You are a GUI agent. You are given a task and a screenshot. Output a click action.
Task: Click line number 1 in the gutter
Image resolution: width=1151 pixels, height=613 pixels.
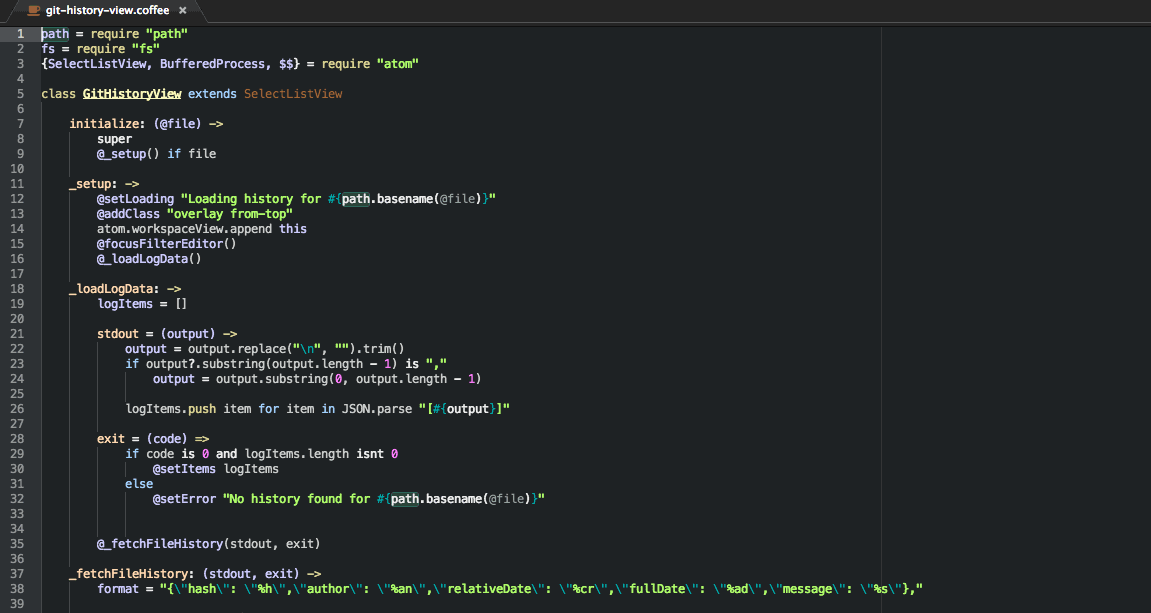coord(21,34)
